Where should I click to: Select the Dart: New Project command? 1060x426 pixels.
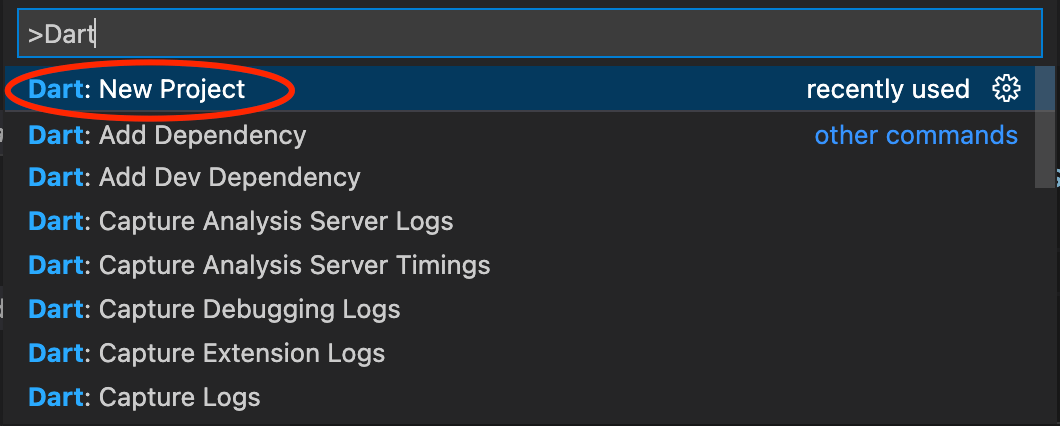click(x=521, y=89)
